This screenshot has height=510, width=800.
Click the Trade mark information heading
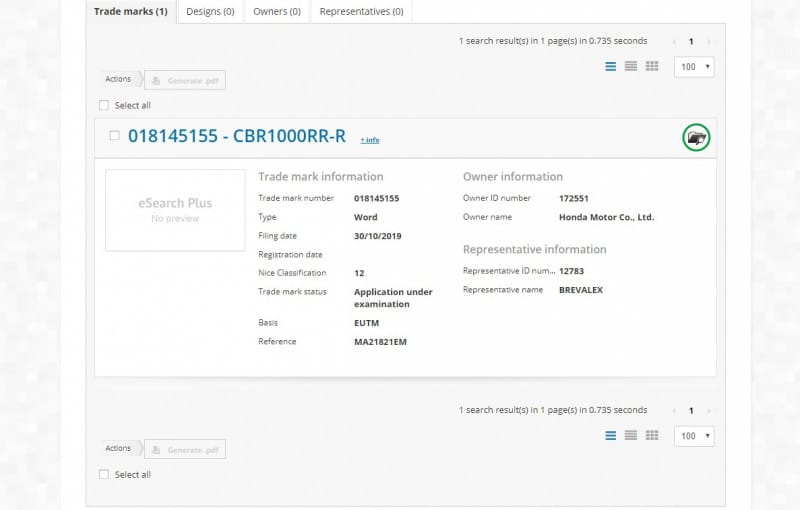click(x=320, y=176)
